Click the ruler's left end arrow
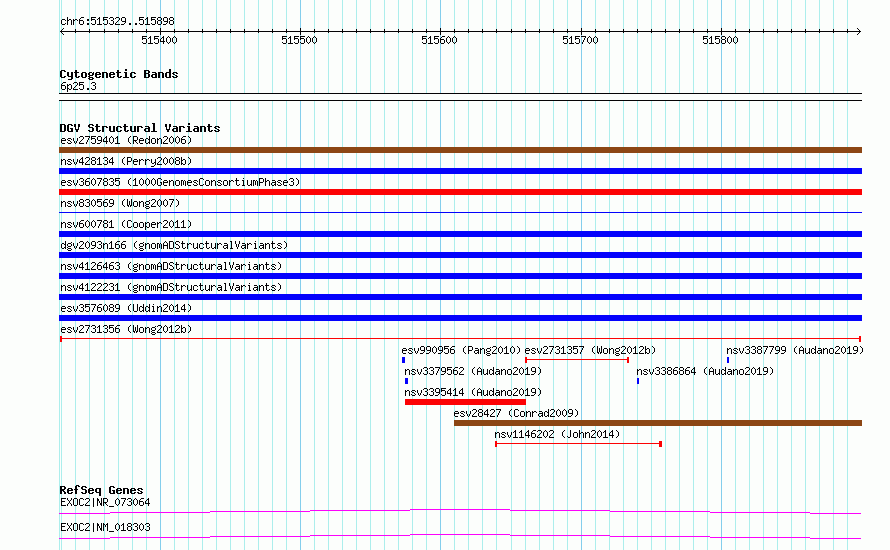The width and height of the screenshot is (890, 550). (62, 32)
